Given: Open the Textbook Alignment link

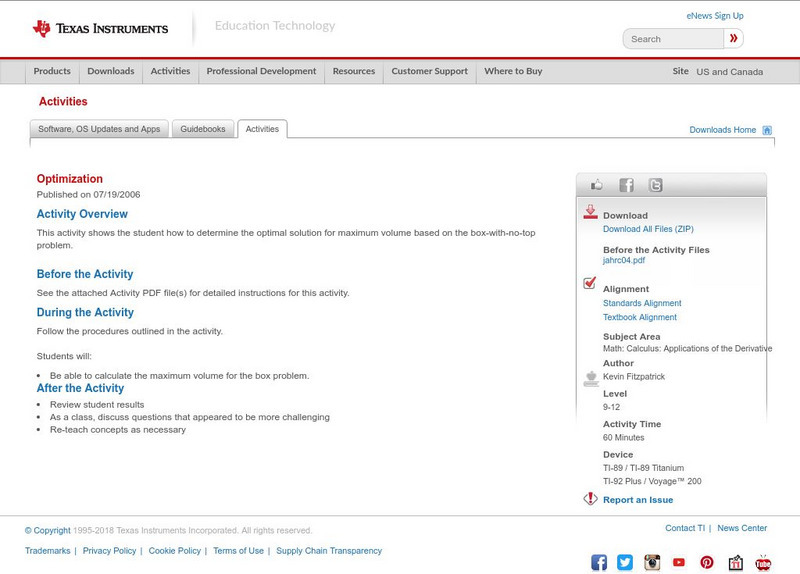Looking at the screenshot, I should [x=640, y=317].
